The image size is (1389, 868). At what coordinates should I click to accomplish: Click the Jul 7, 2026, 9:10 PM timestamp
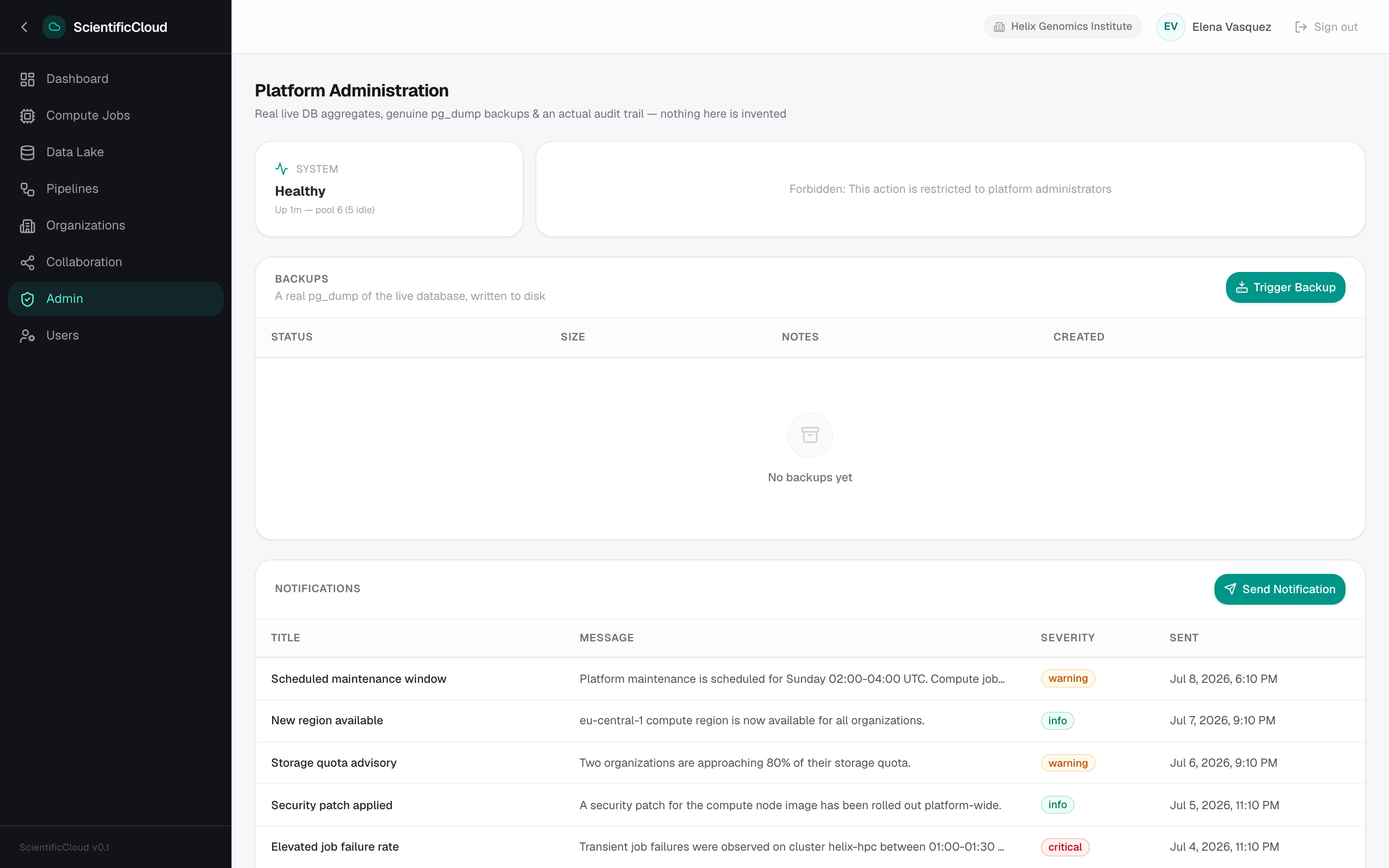coord(1223,720)
